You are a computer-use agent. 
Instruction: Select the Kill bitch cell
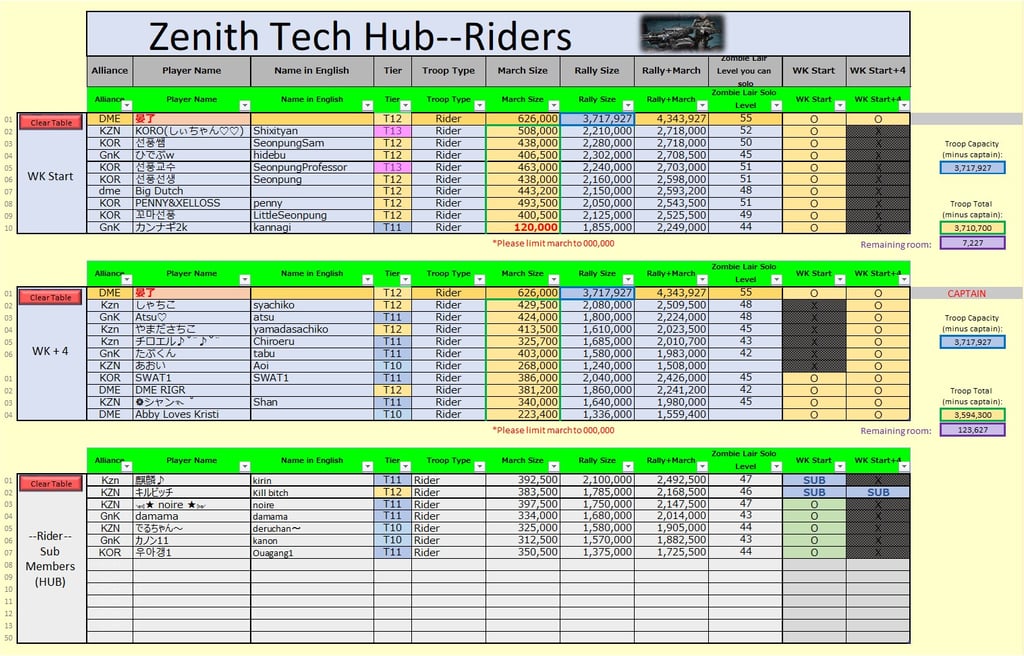point(312,492)
